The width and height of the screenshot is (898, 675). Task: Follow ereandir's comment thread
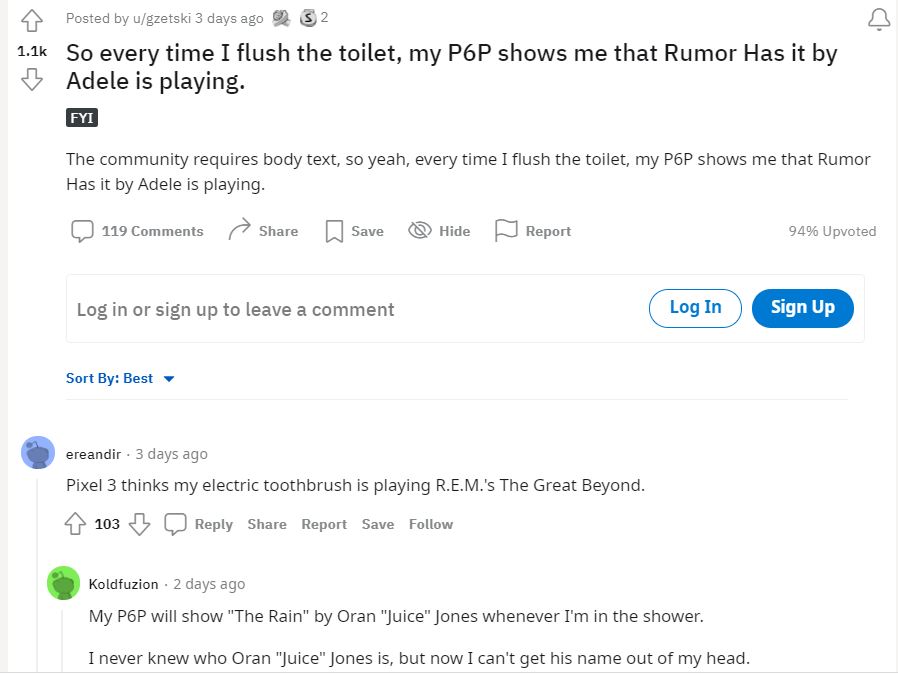pos(430,524)
